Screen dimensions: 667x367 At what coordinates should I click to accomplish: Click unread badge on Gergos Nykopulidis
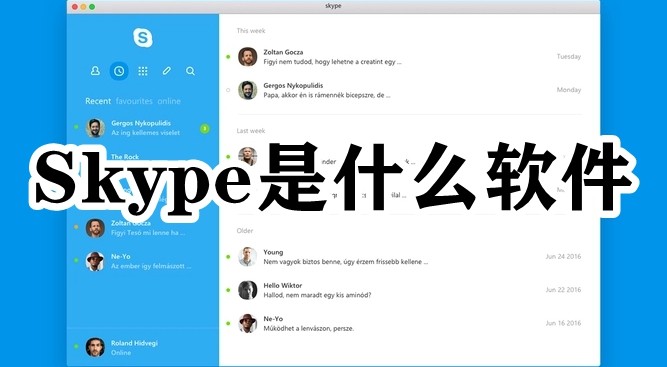tap(205, 128)
